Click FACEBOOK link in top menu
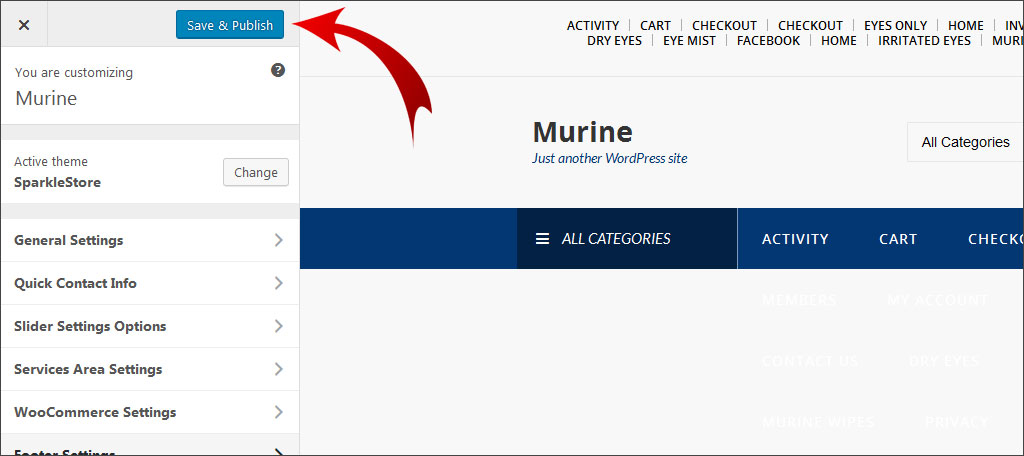This screenshot has height=456, width=1024. pyautogui.click(x=768, y=41)
